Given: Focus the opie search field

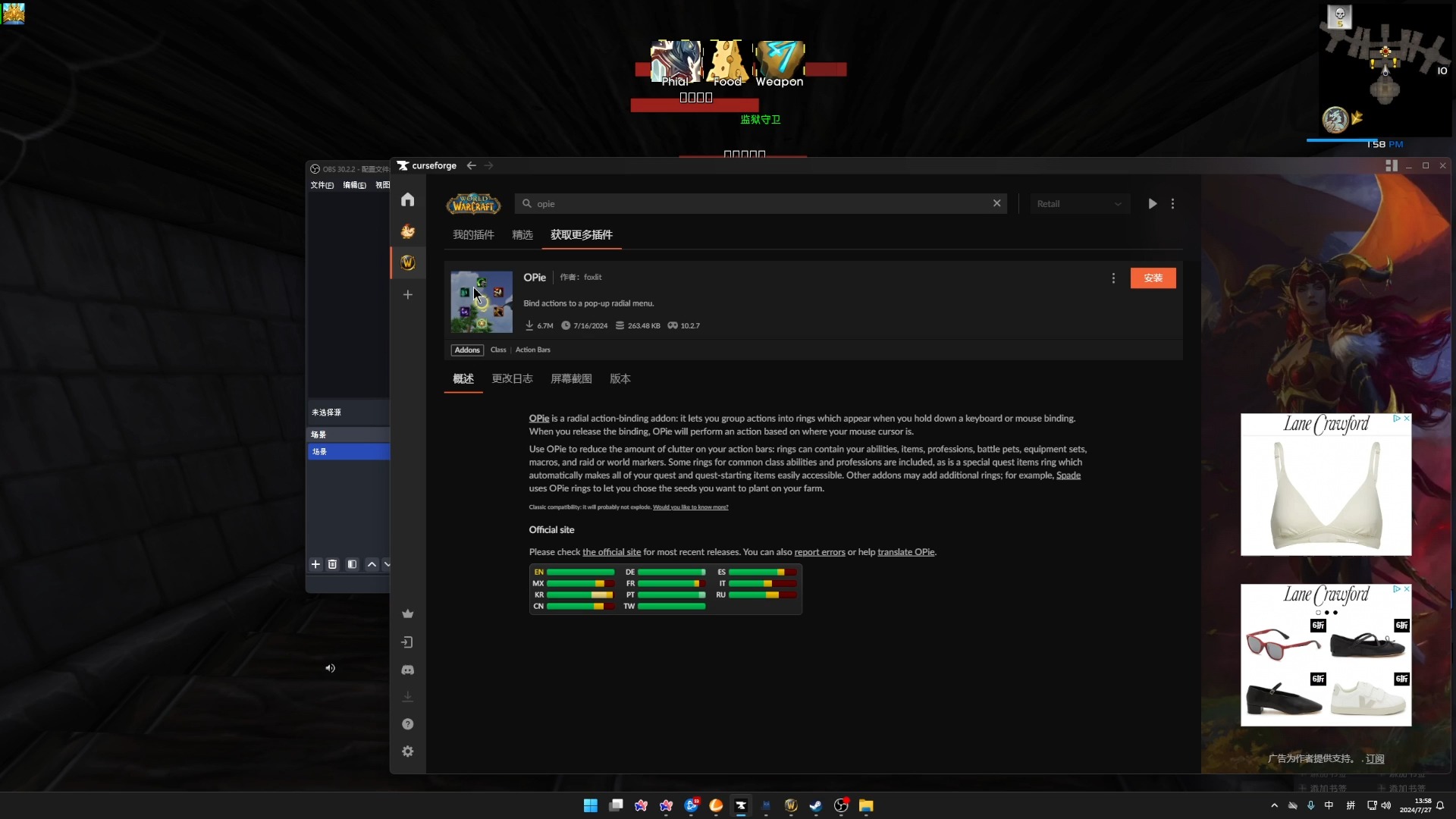Looking at the screenshot, I should point(761,203).
